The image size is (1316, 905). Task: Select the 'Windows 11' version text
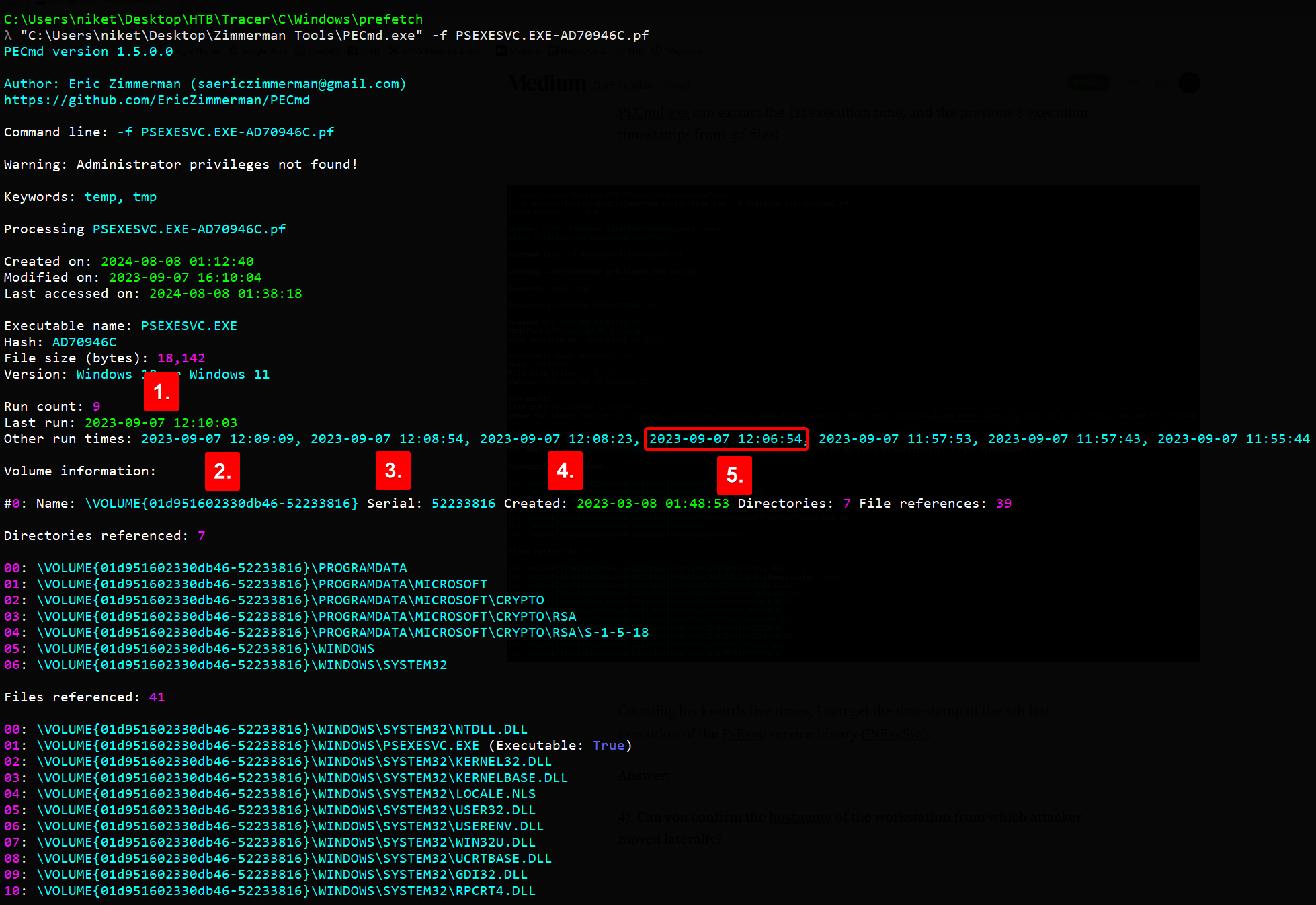coord(229,375)
